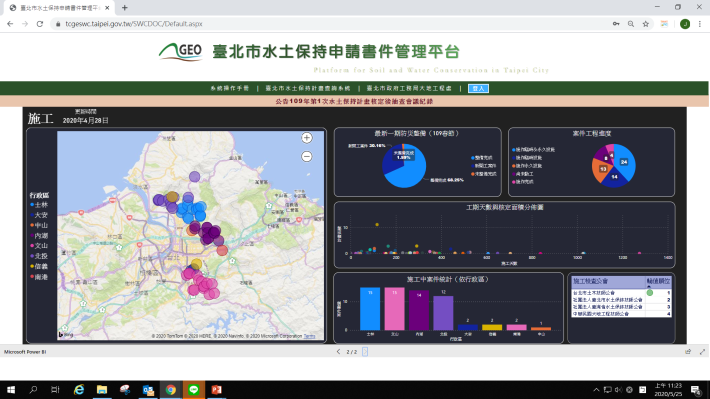The image size is (710, 399).
Task: Open the 公告109年第1次 announcement link
Action: point(355,101)
